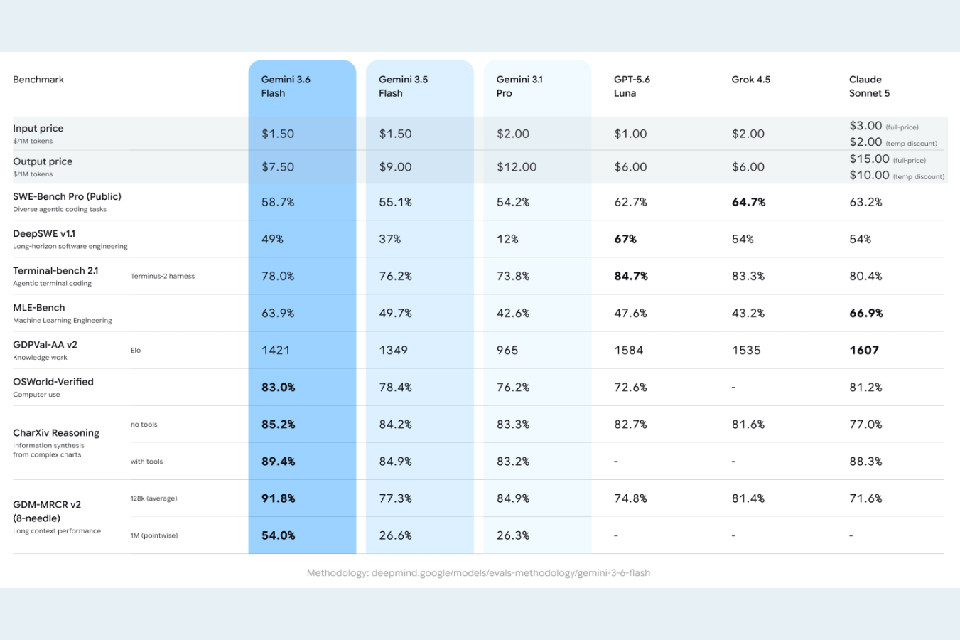
Task: Select the GDPVal-AA v2 row label
Action: pos(45,345)
